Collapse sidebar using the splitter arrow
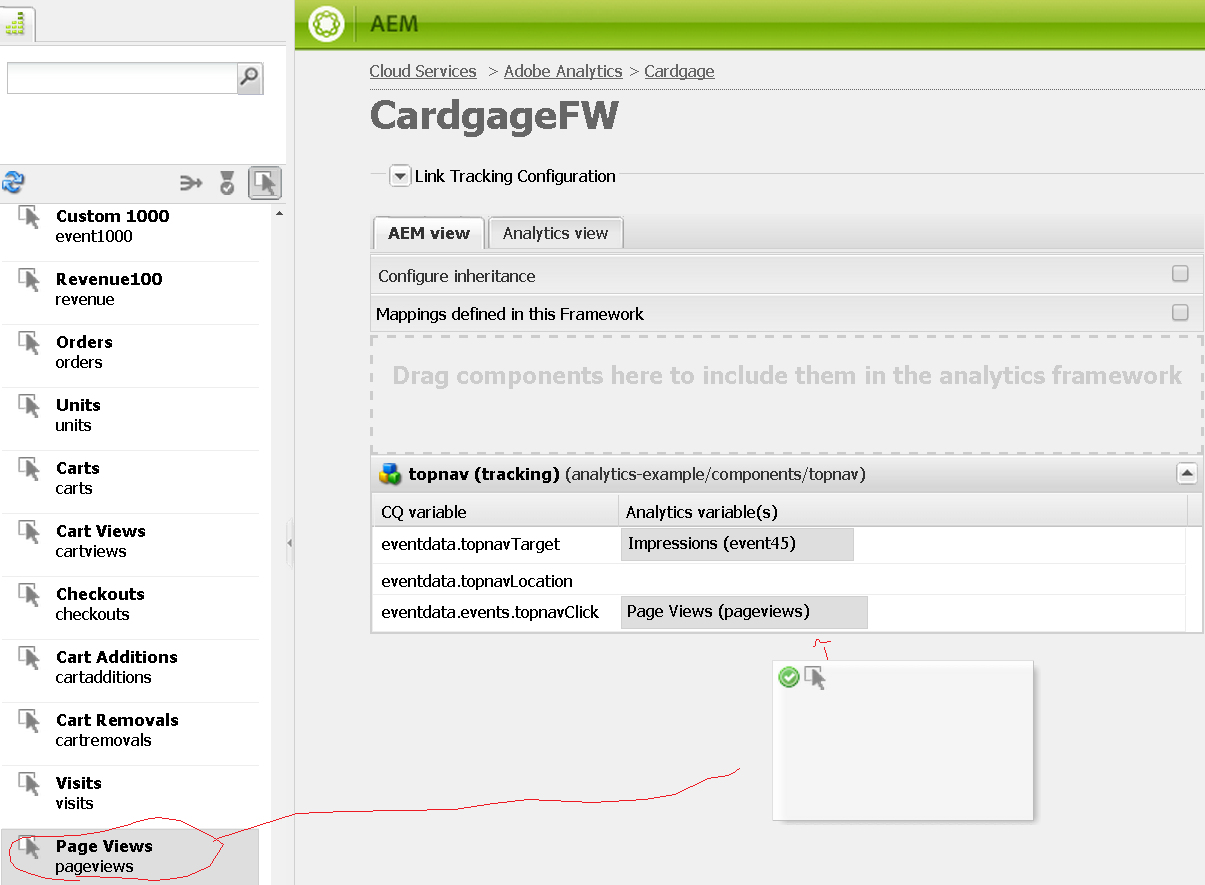Viewport: 1205px width, 885px height. (290, 543)
